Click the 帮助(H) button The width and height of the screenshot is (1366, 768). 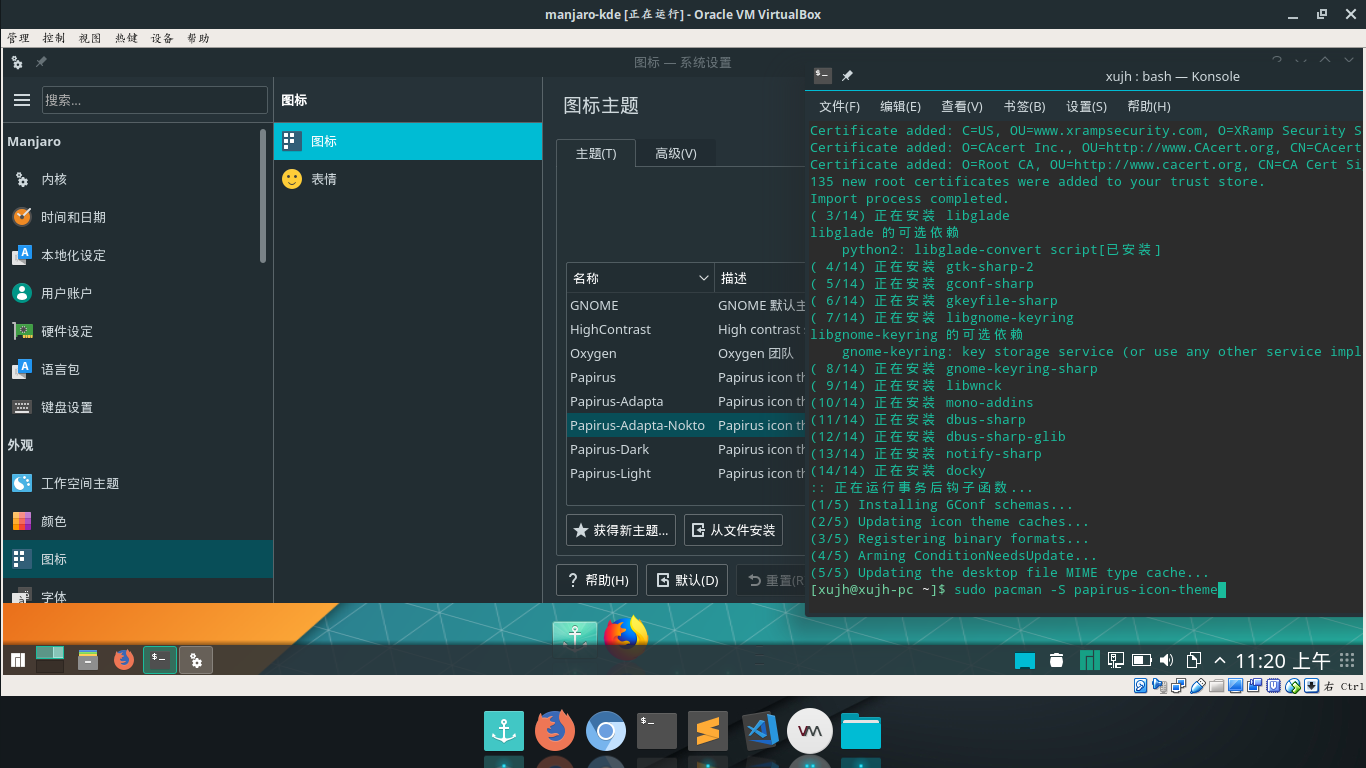(x=597, y=580)
